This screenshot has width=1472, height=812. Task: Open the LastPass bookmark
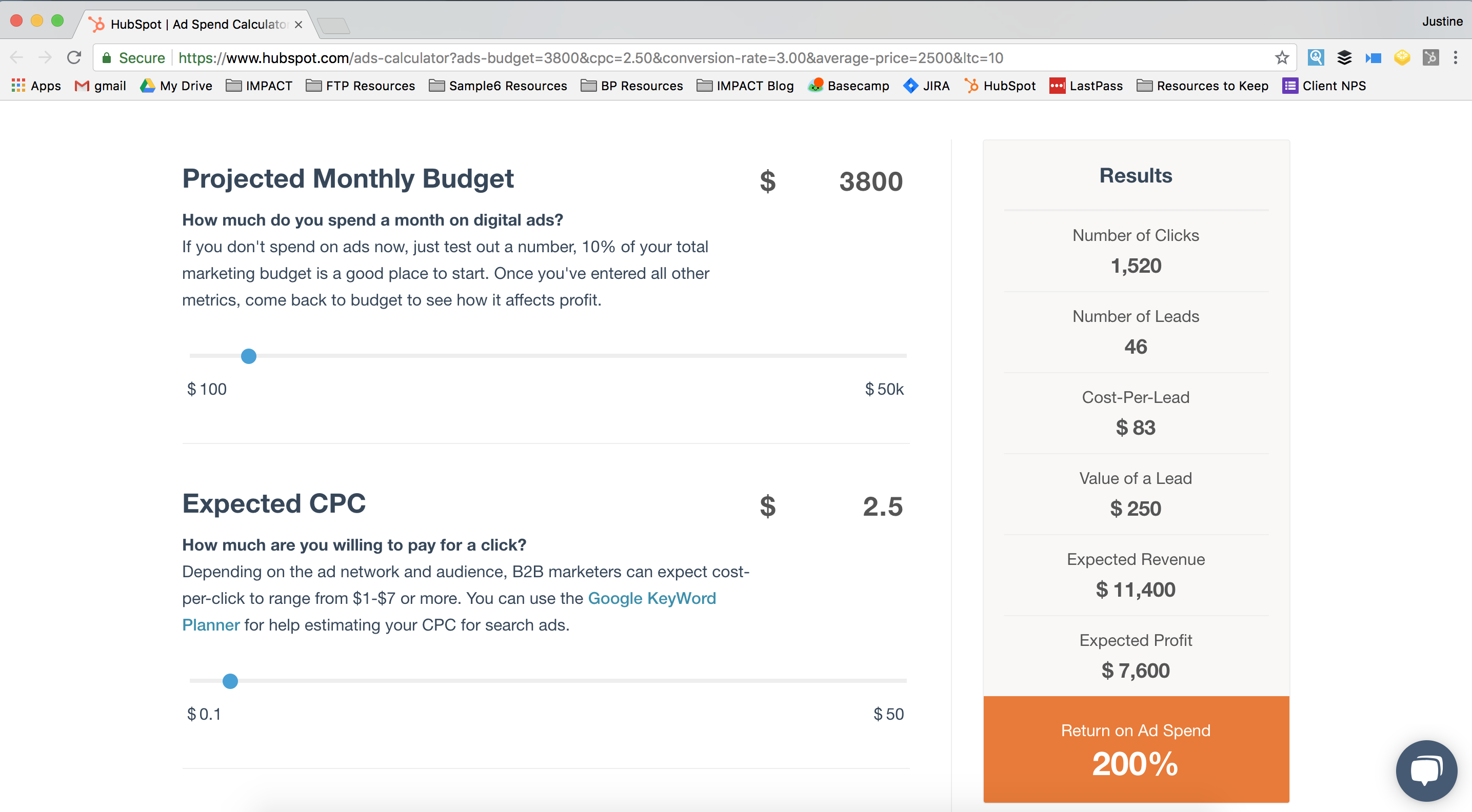pos(1086,86)
